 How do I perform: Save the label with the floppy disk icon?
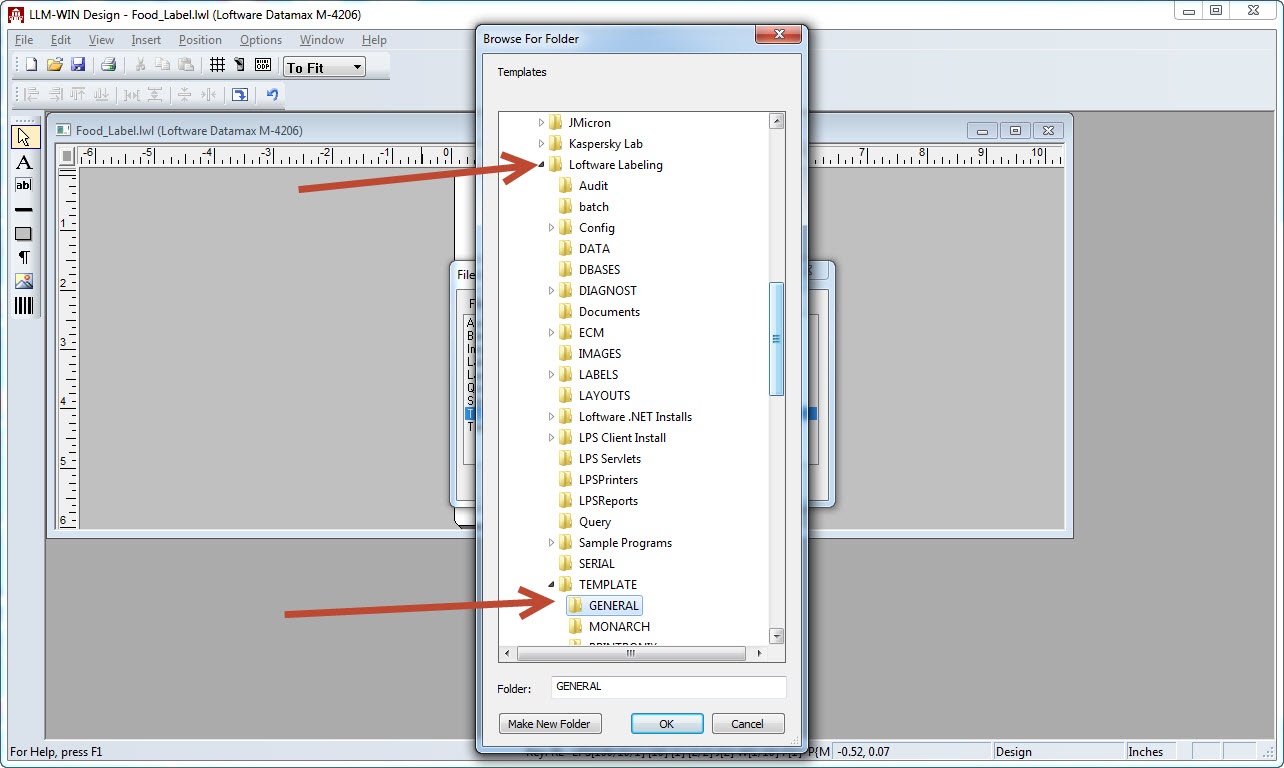pos(78,65)
